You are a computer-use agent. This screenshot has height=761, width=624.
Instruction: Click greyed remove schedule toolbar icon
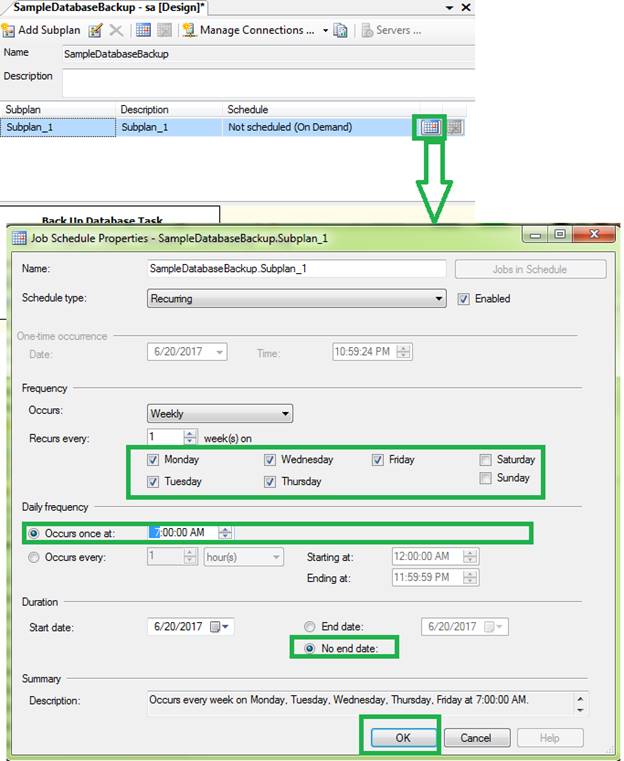(x=164, y=30)
